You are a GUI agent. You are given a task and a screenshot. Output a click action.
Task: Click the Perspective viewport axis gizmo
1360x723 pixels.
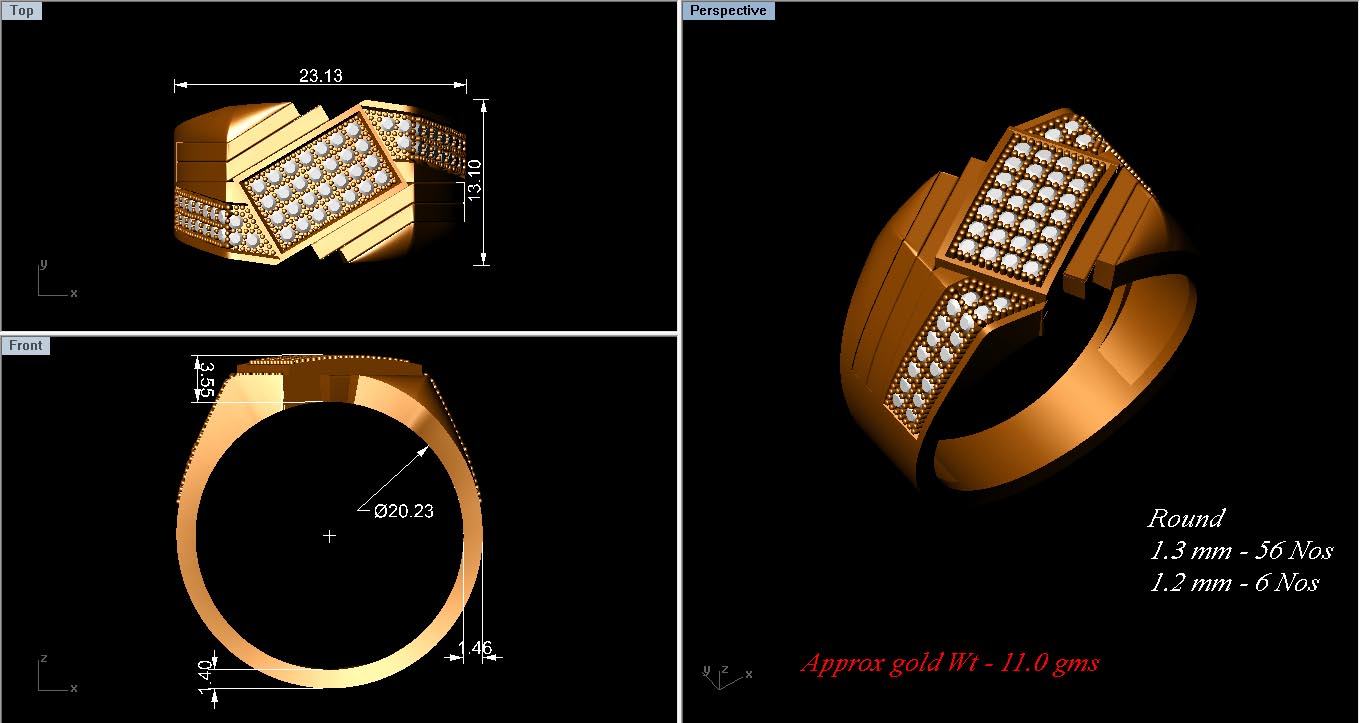tap(722, 678)
